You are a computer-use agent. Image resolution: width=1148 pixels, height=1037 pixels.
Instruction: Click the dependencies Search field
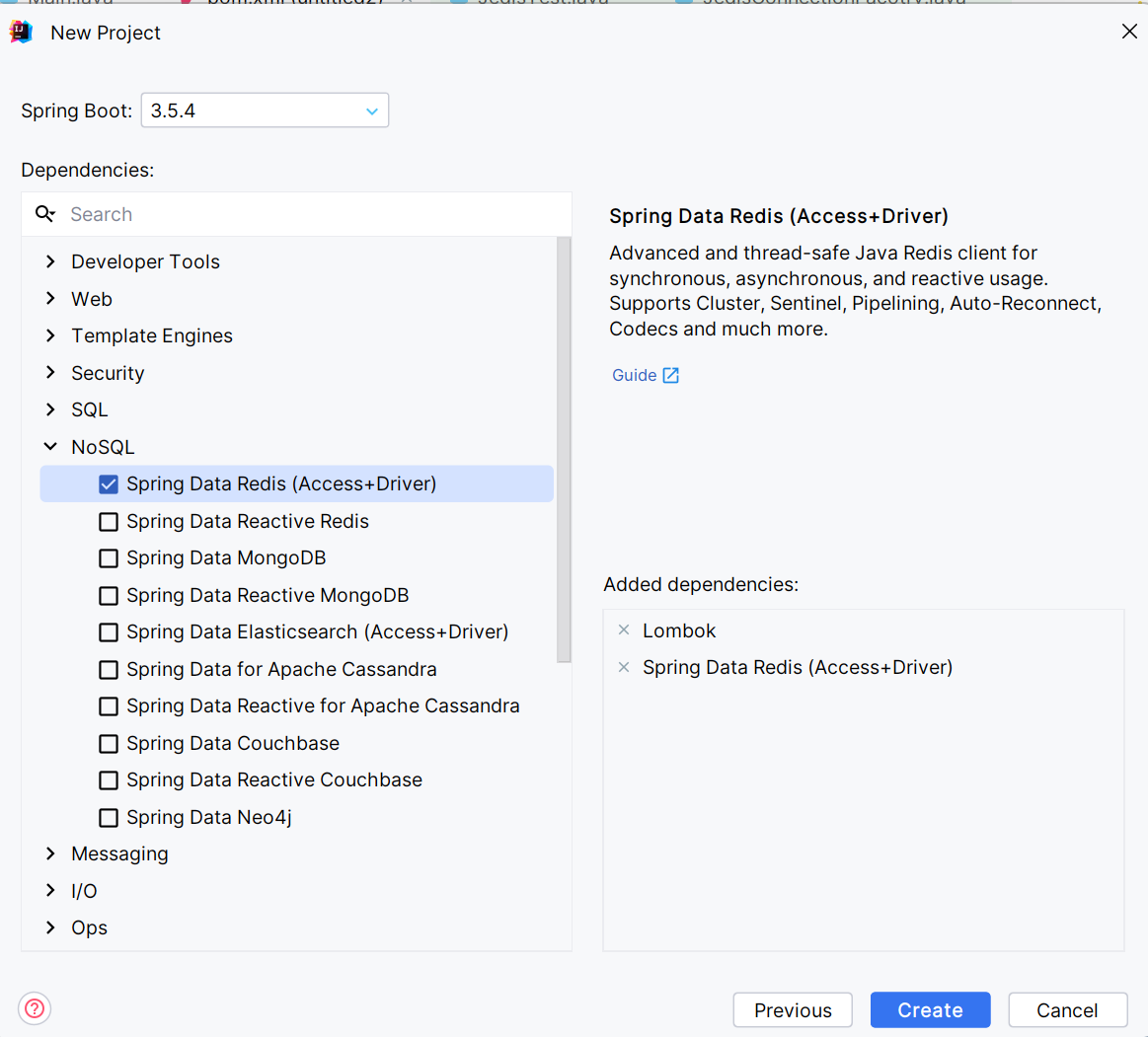click(296, 214)
